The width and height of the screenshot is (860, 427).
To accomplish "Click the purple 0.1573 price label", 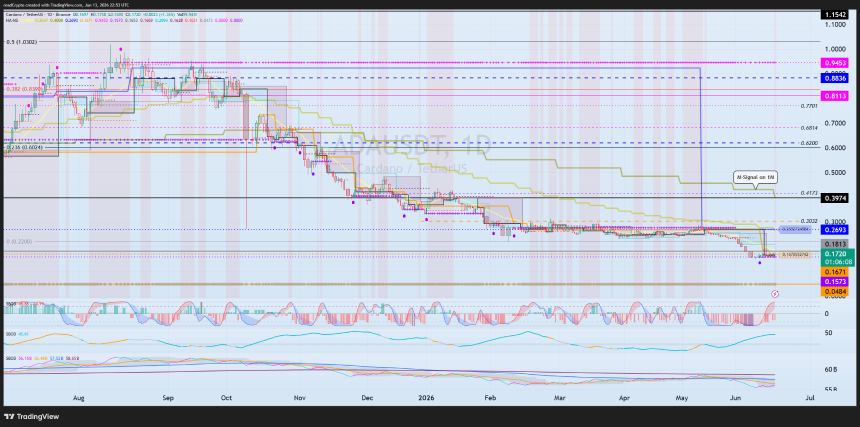I will pos(835,281).
